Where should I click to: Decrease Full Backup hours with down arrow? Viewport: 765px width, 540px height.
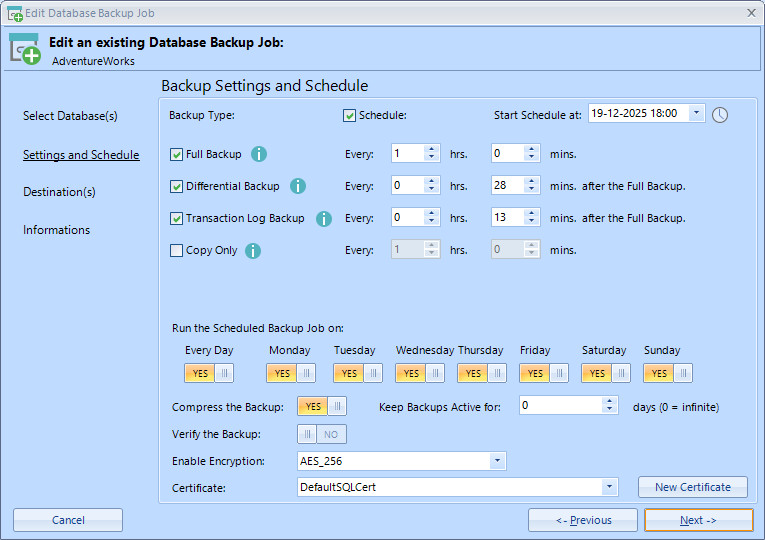coord(431,157)
